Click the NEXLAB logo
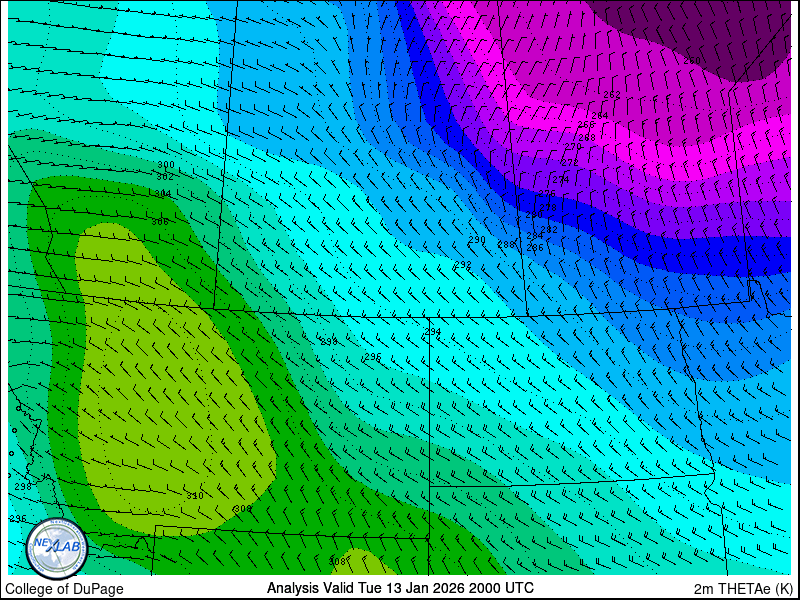This screenshot has width=800, height=600. (57, 548)
